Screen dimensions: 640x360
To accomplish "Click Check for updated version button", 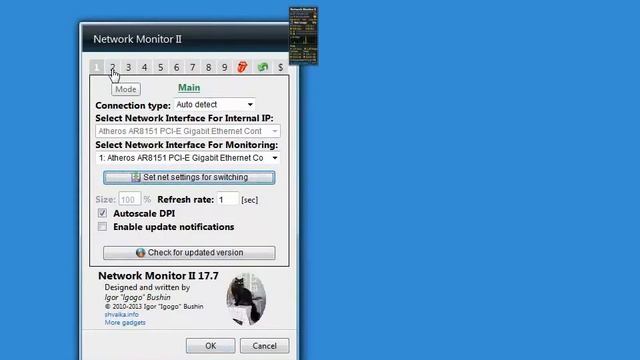I will coord(189,253).
